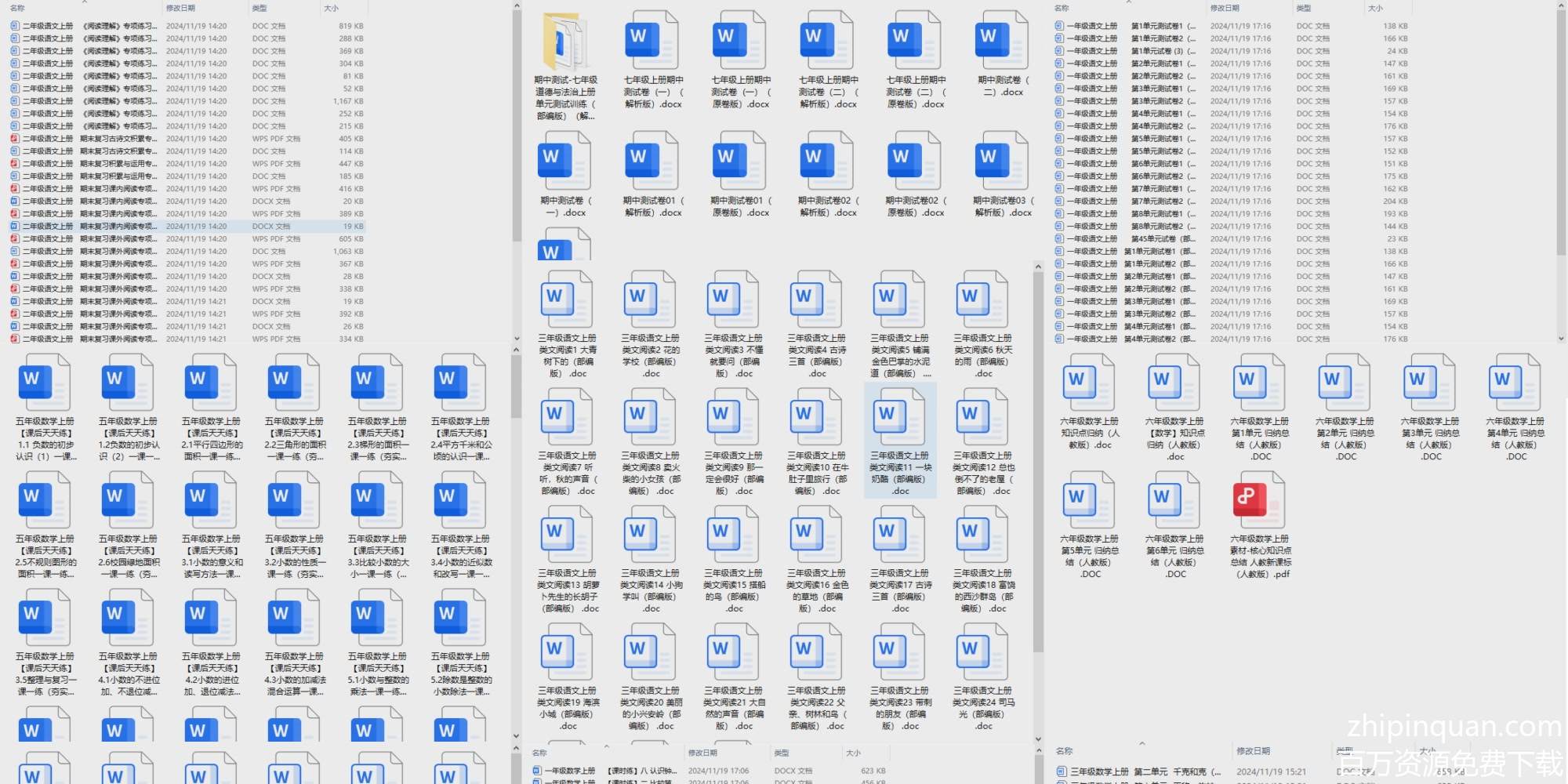Click scrollbar thumb beside 三年级语文上册 类文阅读 files
Image resolution: width=1568 pixels, height=784 pixels.
pos(1038,463)
